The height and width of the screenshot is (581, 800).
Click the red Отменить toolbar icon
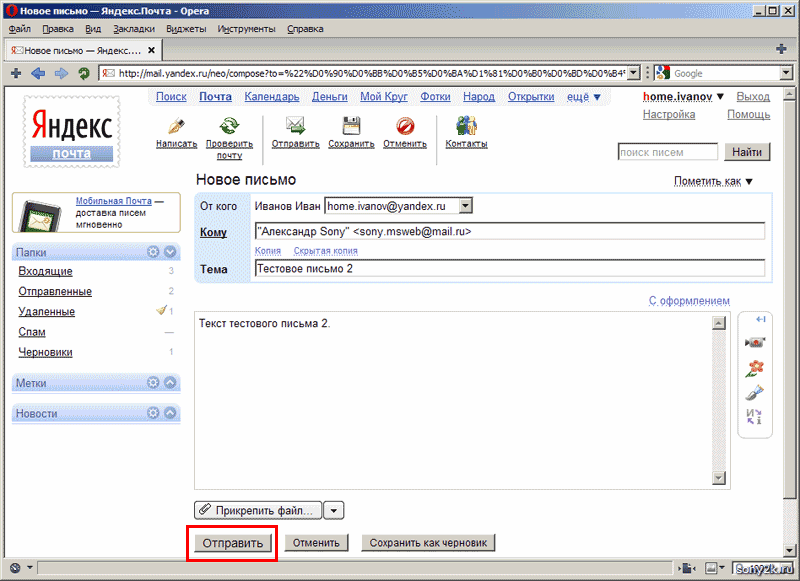pyautogui.click(x=405, y=126)
